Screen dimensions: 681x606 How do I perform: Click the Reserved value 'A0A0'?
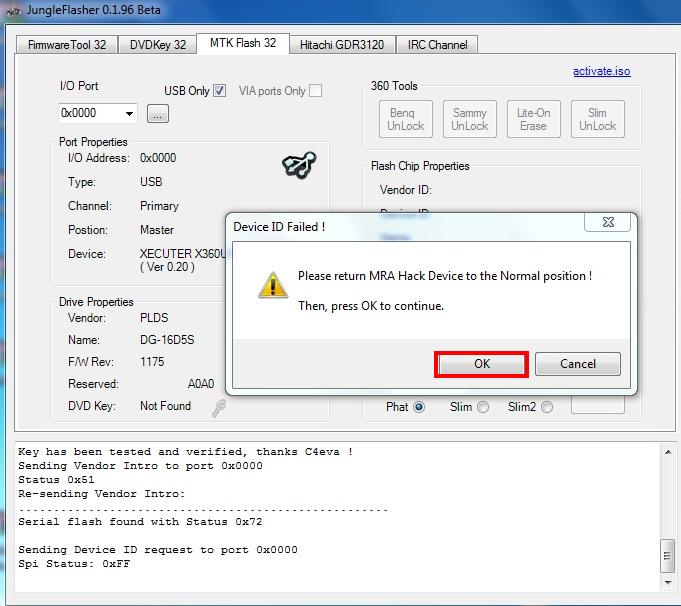pyautogui.click(x=201, y=384)
